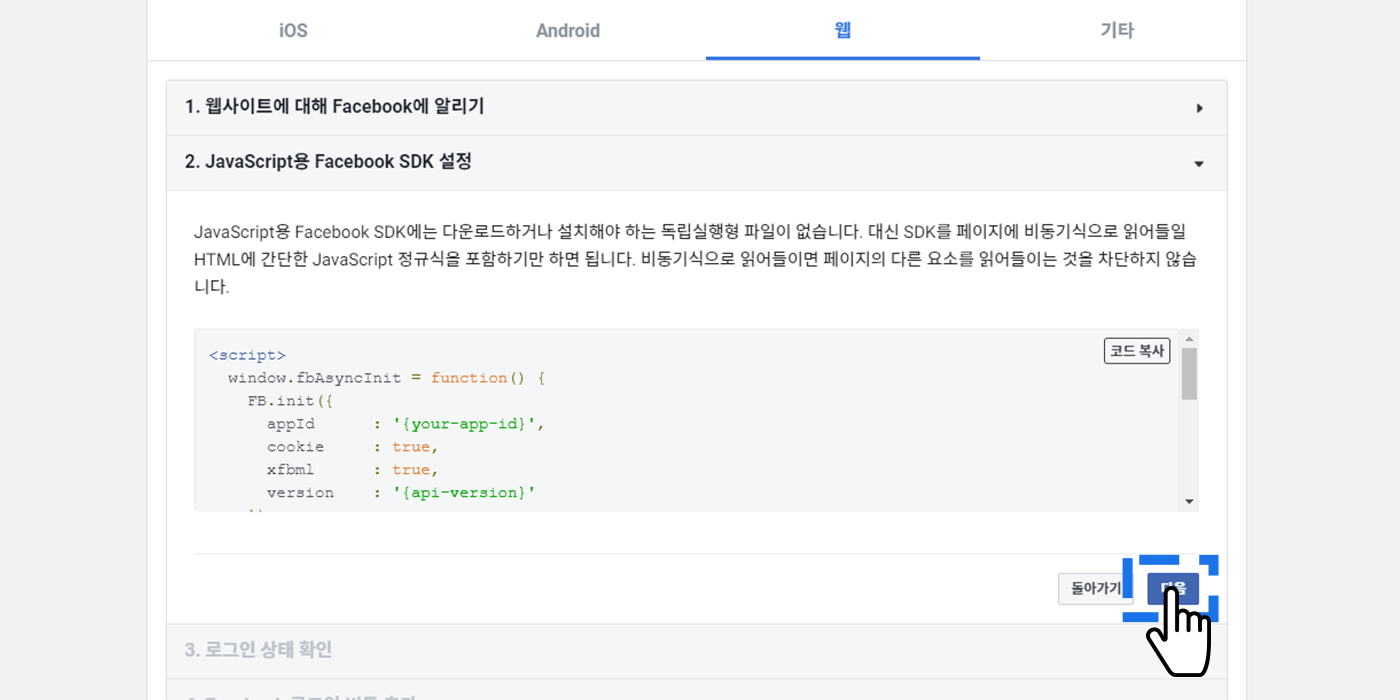Image resolution: width=1400 pixels, height=700 pixels.
Task: Click the '<script>' line in the code
Action: 248,355
